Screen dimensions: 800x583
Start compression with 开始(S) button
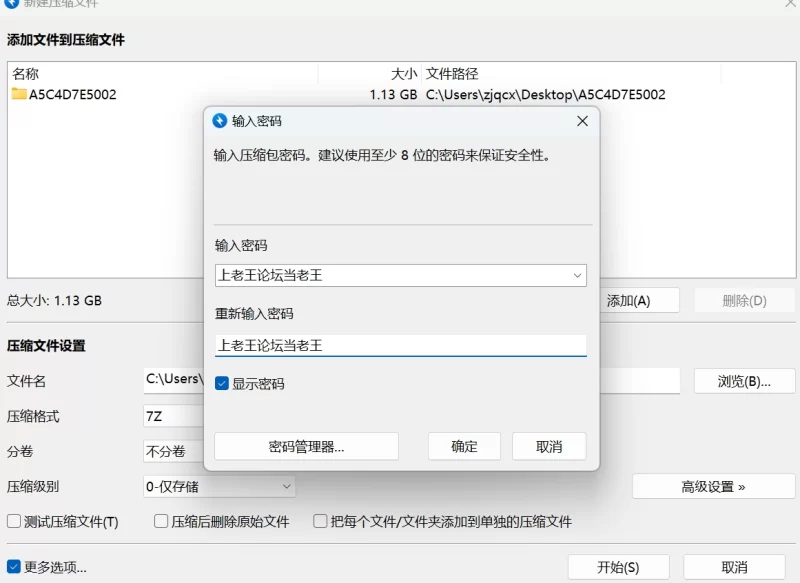click(x=618, y=568)
